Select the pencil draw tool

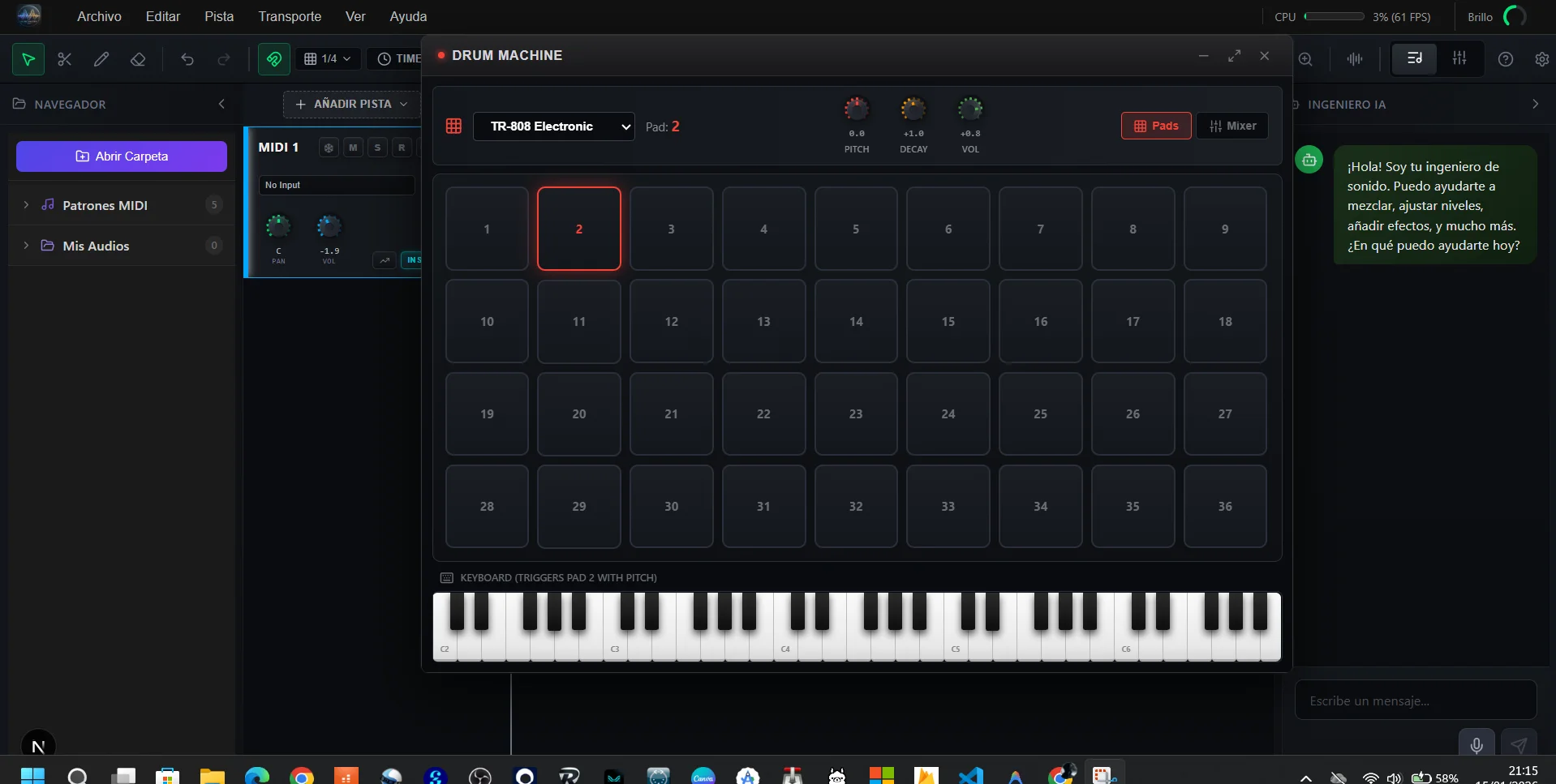point(101,59)
